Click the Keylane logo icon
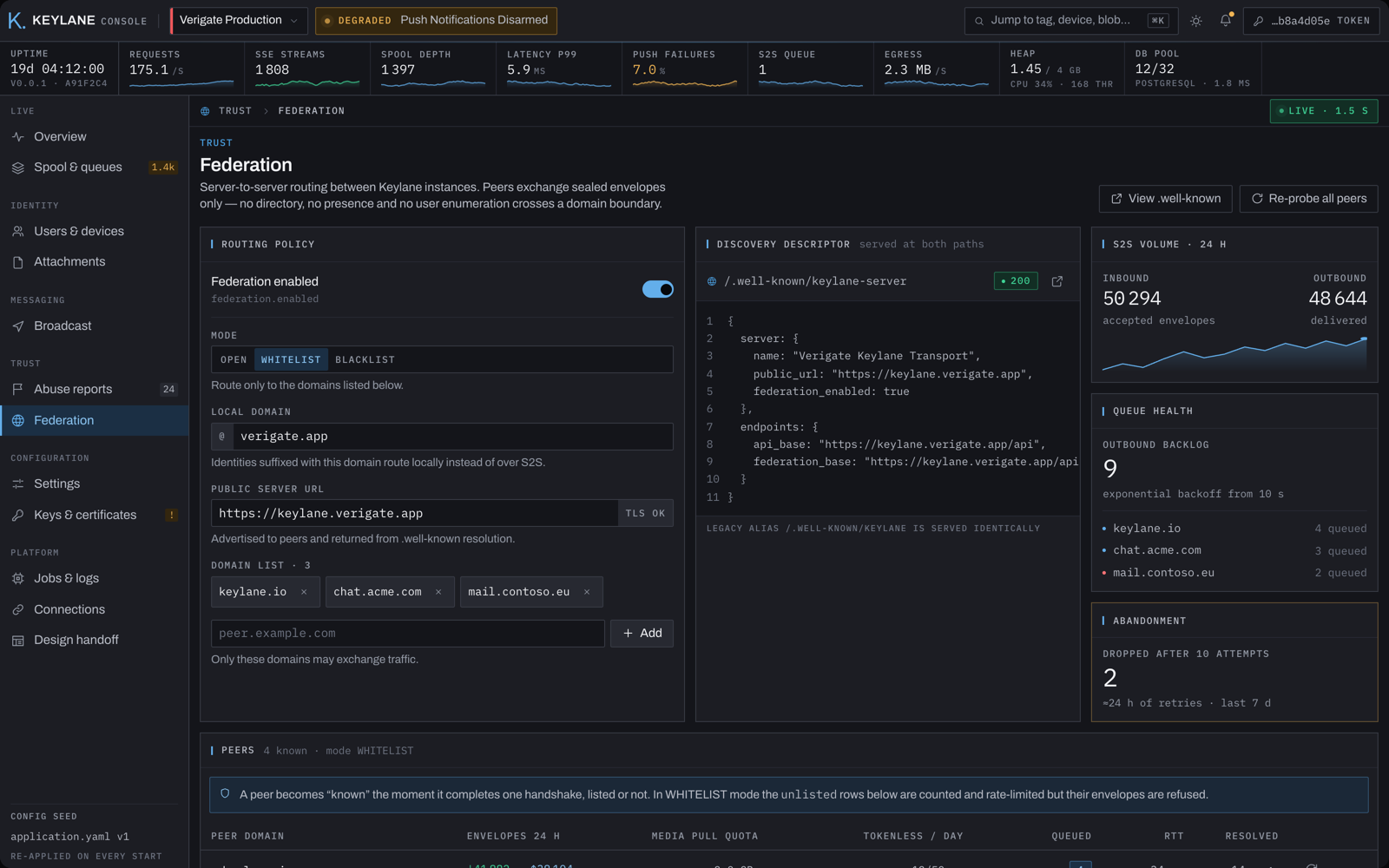Image resolution: width=1389 pixels, height=868 pixels. 16,21
